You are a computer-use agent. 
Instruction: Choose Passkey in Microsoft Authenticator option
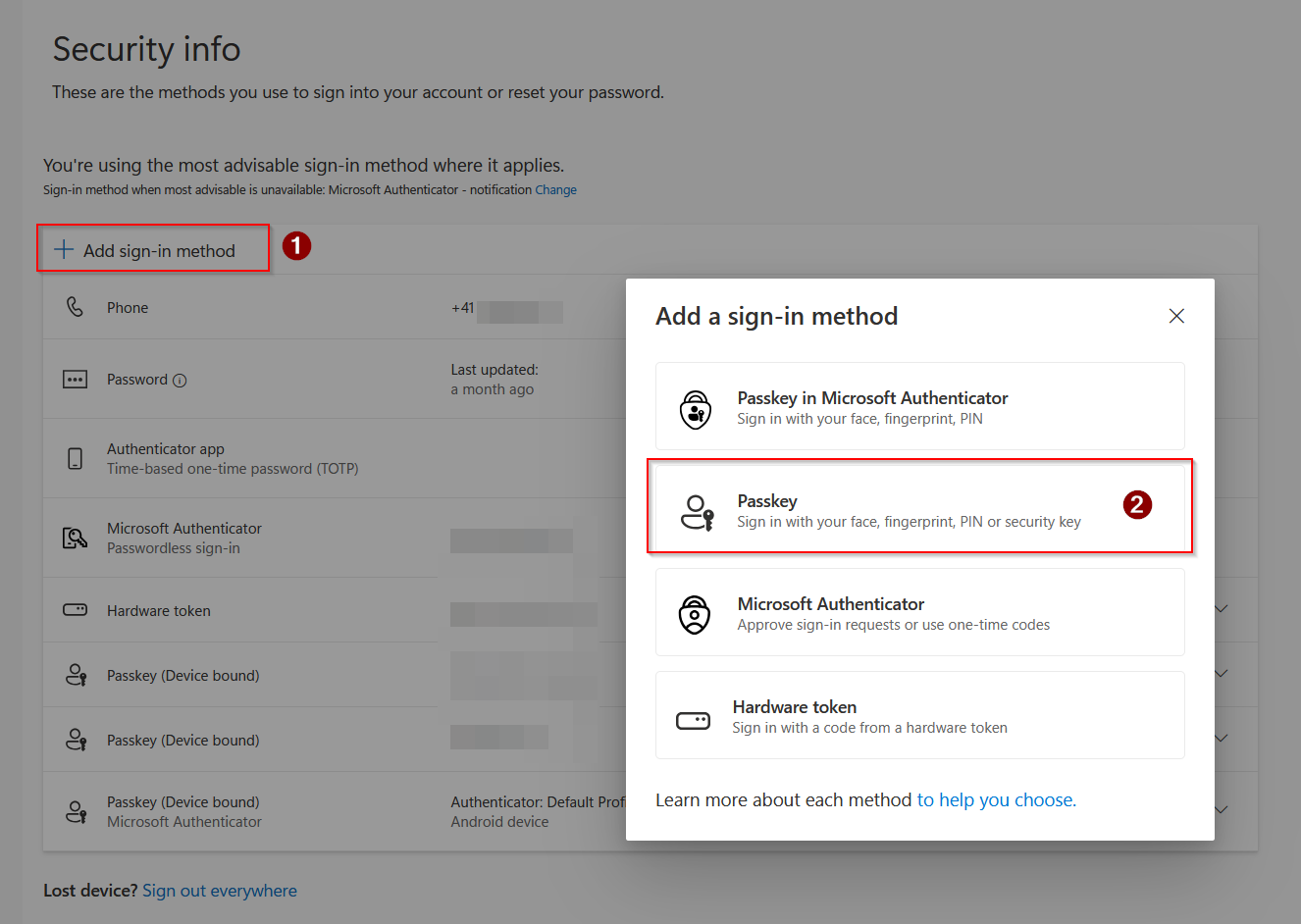[x=920, y=406]
